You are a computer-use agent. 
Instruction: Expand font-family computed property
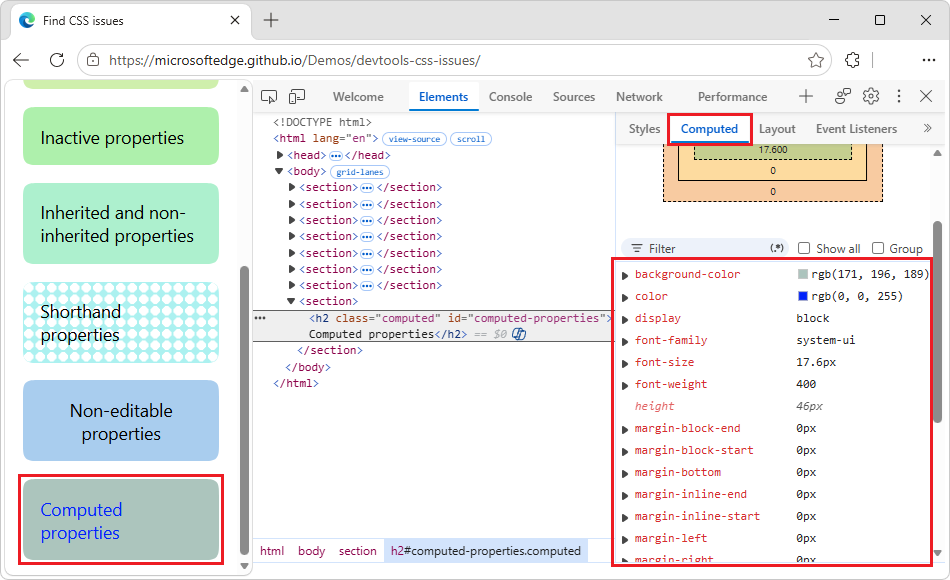click(x=625, y=341)
